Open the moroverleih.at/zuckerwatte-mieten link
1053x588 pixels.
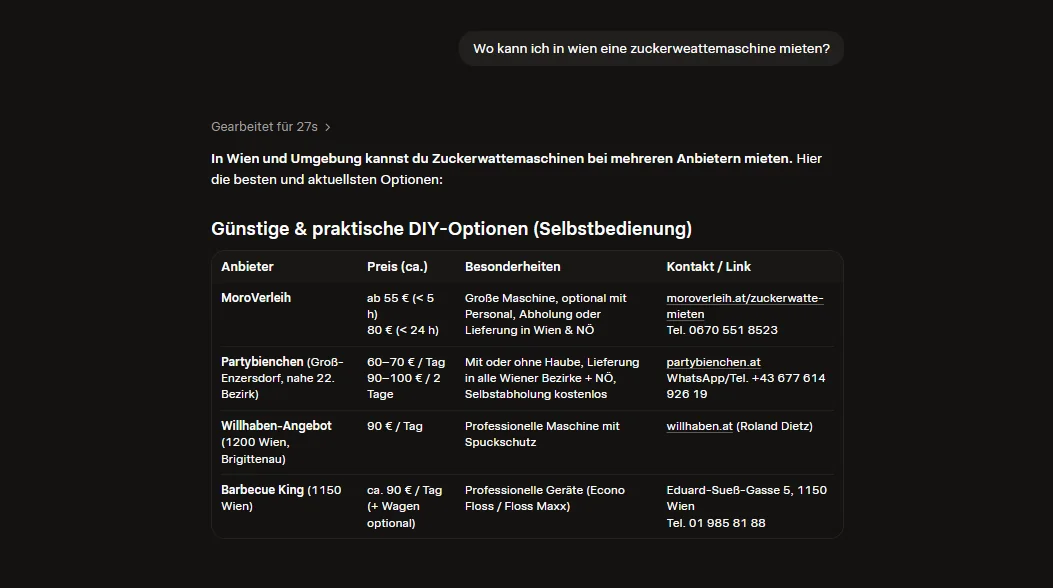tap(745, 306)
